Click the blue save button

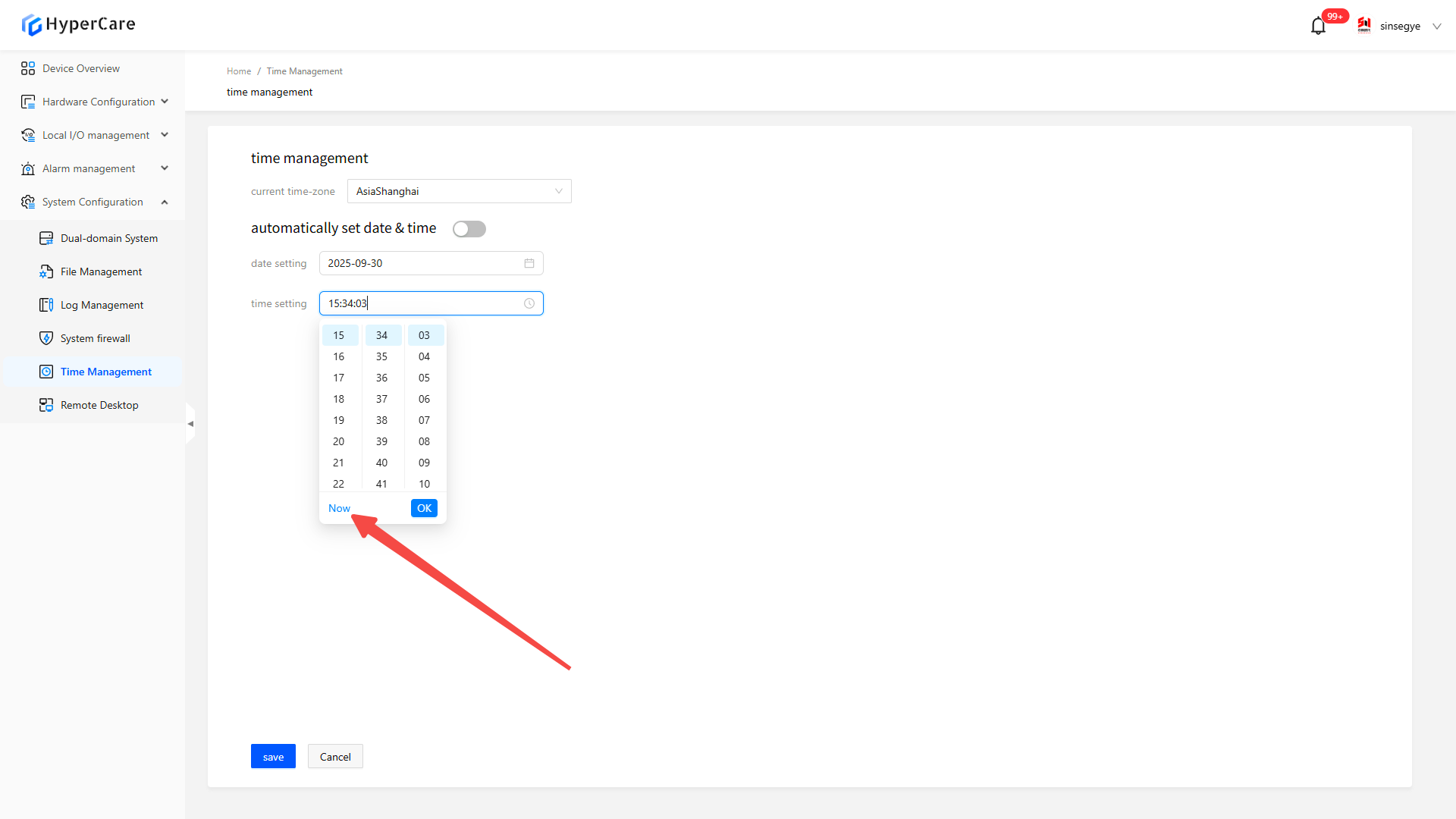tap(273, 756)
